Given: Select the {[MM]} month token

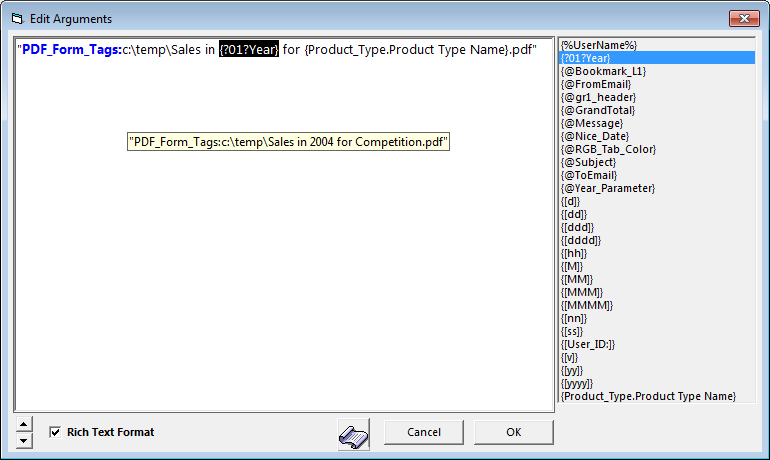Looking at the screenshot, I should [x=657, y=279].
